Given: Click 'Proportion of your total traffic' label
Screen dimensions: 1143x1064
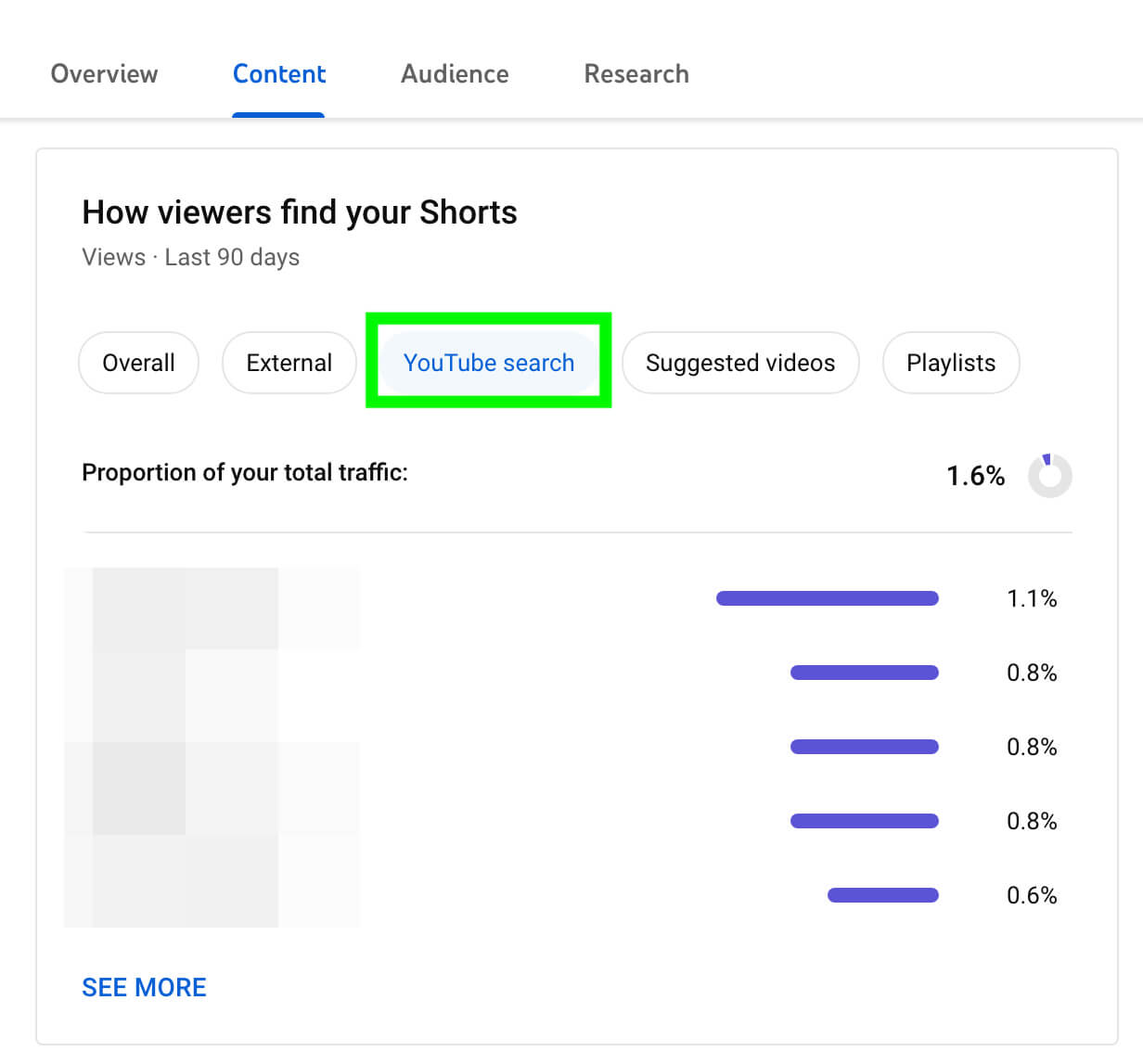Looking at the screenshot, I should click(x=244, y=472).
